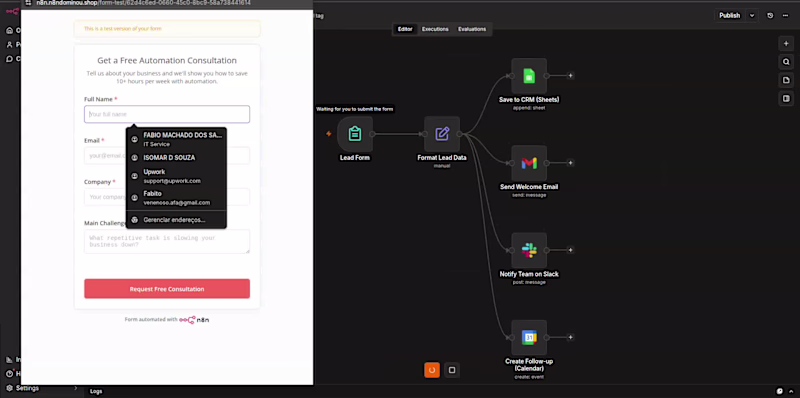The width and height of the screenshot is (800, 398).
Task: Click the Save to CRM (Sheets) label
Action: [529, 100]
